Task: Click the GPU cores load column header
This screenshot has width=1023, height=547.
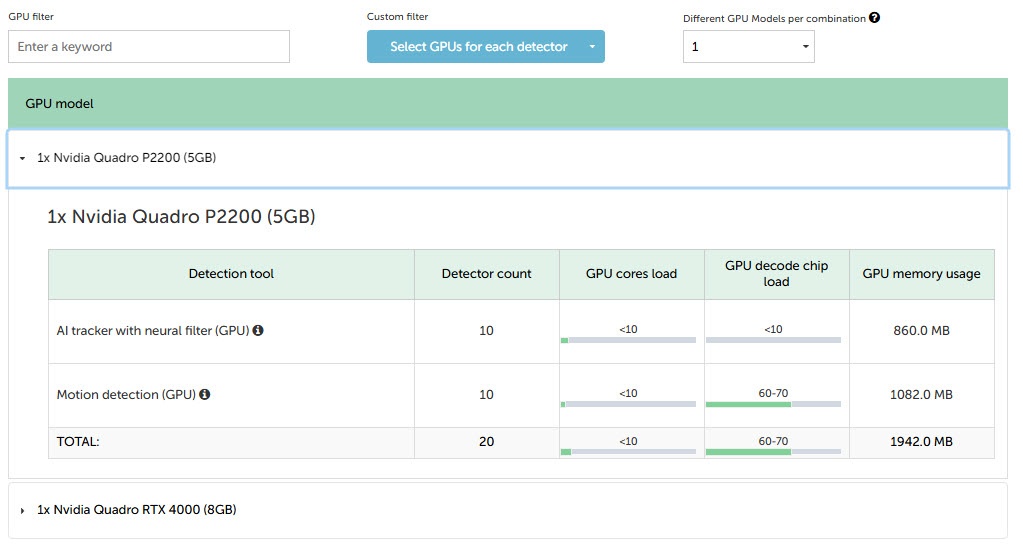Action: 631,274
